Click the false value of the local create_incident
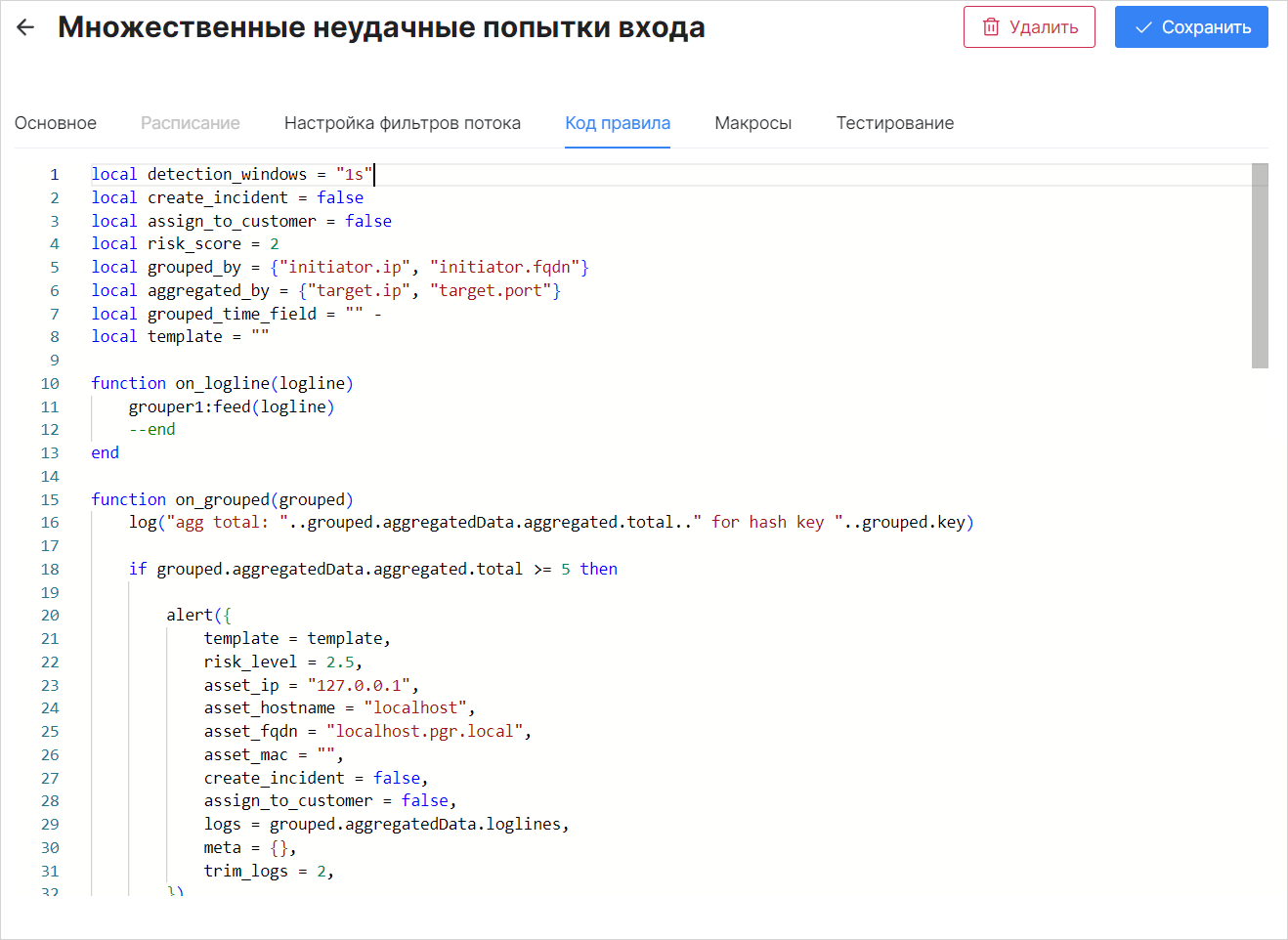This screenshot has height=940, width=1288. (339, 198)
